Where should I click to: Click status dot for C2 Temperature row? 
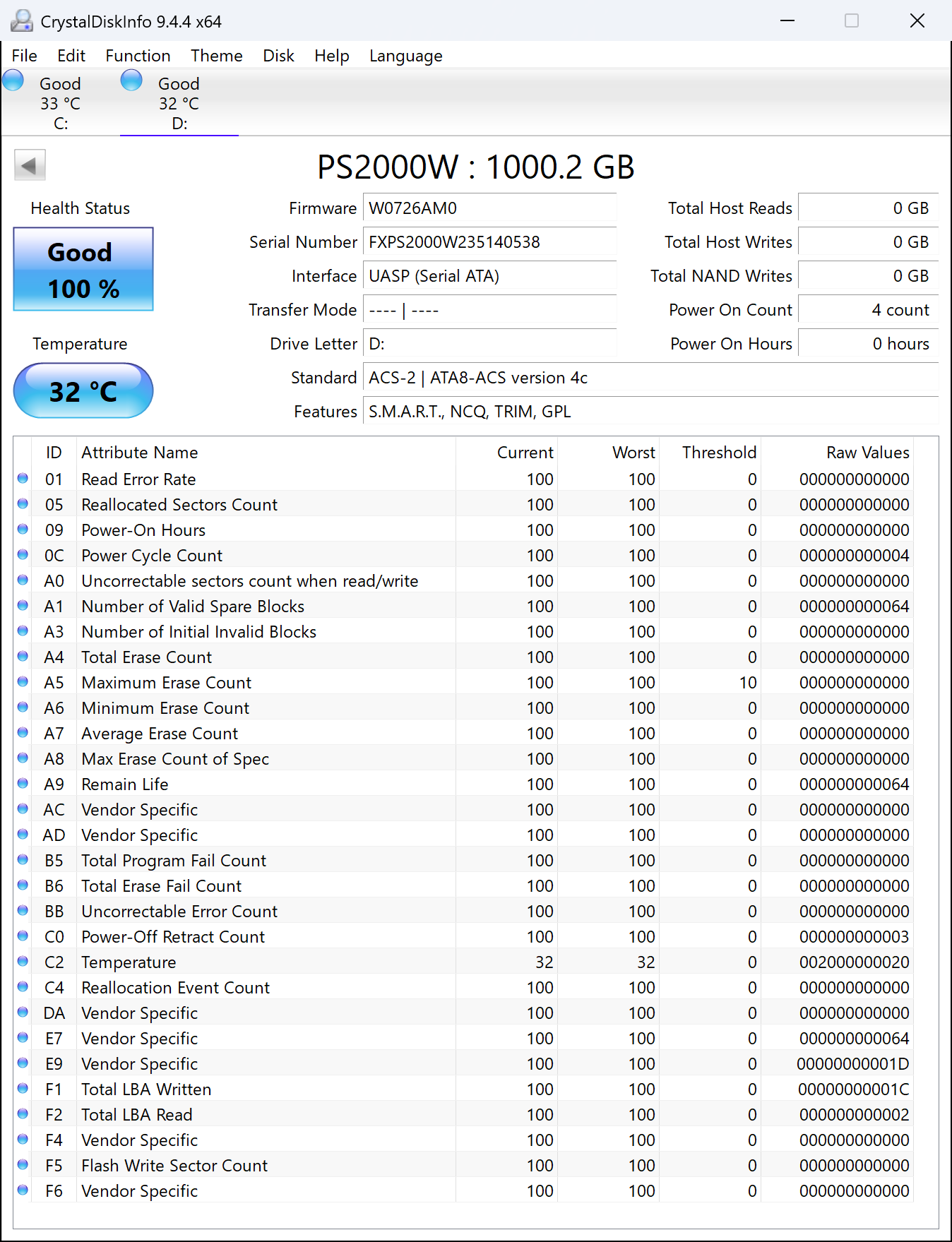pos(23,962)
